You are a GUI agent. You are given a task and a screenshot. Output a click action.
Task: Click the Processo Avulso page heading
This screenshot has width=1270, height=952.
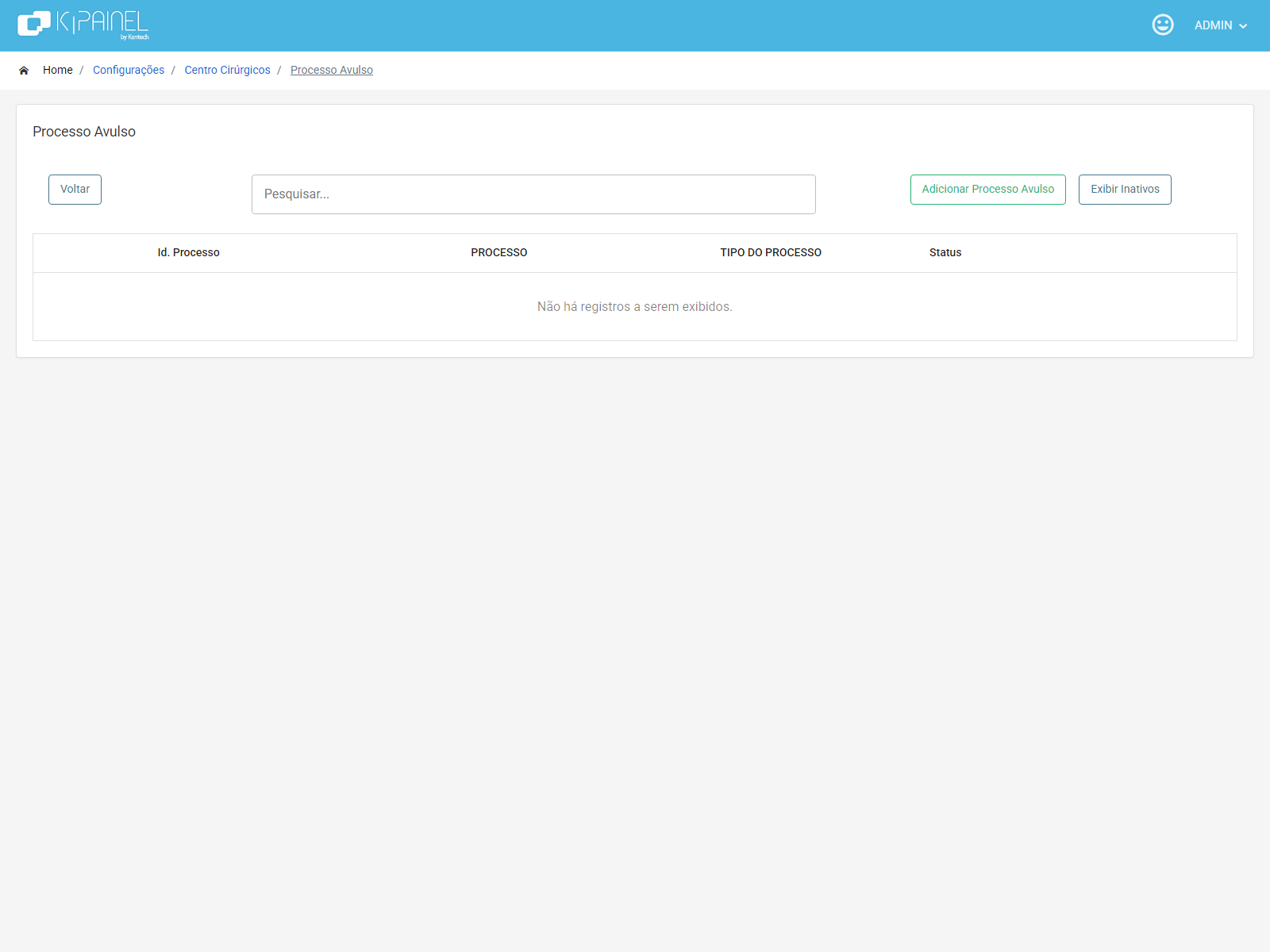[x=84, y=132]
